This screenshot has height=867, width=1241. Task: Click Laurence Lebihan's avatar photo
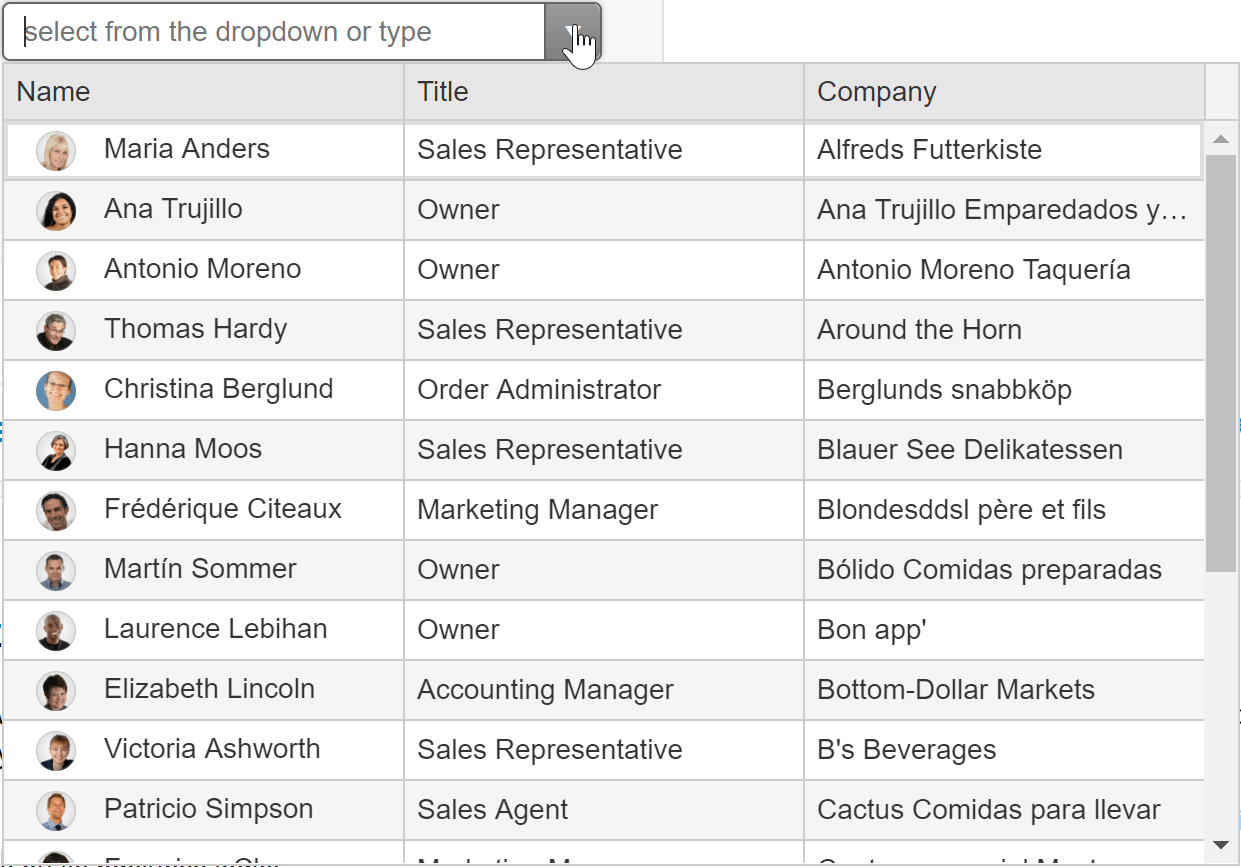[56, 631]
